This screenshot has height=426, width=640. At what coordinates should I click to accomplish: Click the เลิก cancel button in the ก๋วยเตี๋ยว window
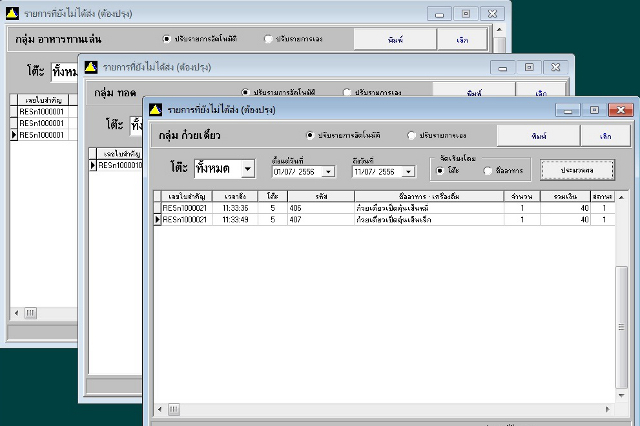pos(606,136)
